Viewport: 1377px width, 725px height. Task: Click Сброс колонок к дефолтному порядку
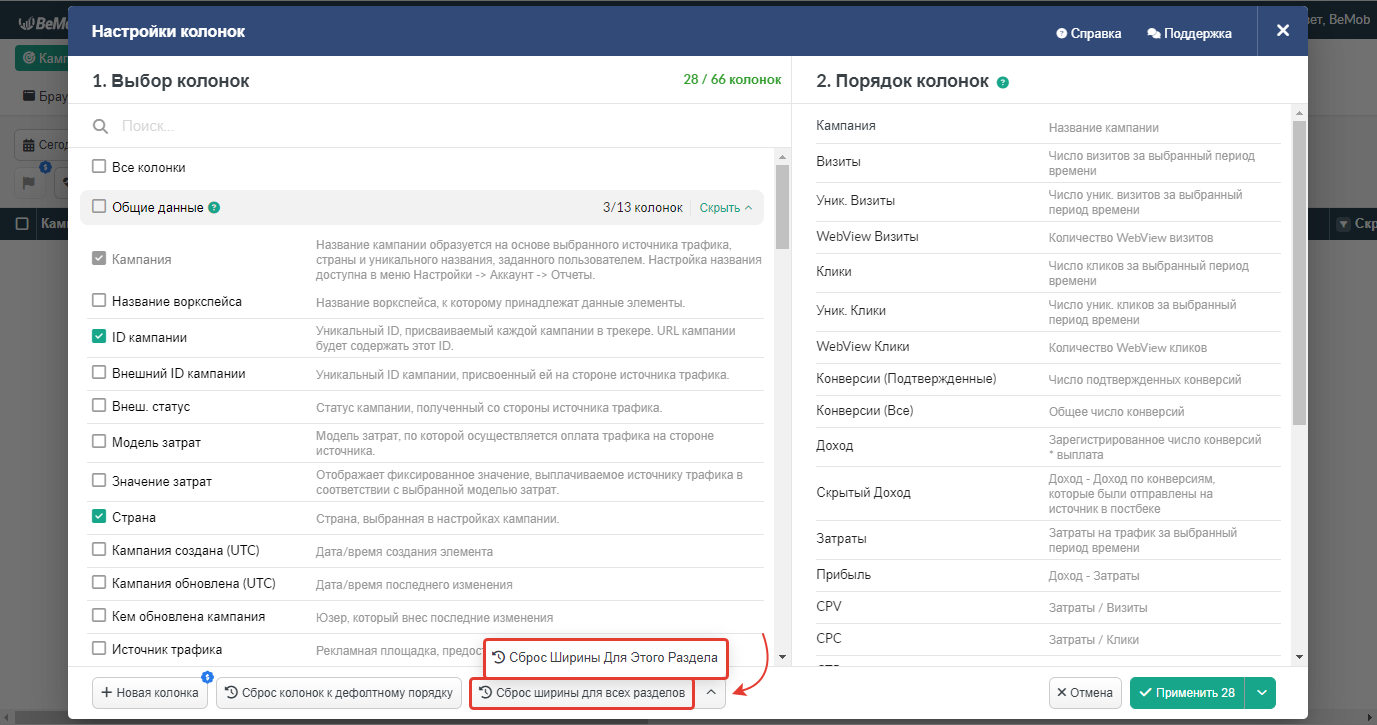coord(339,693)
